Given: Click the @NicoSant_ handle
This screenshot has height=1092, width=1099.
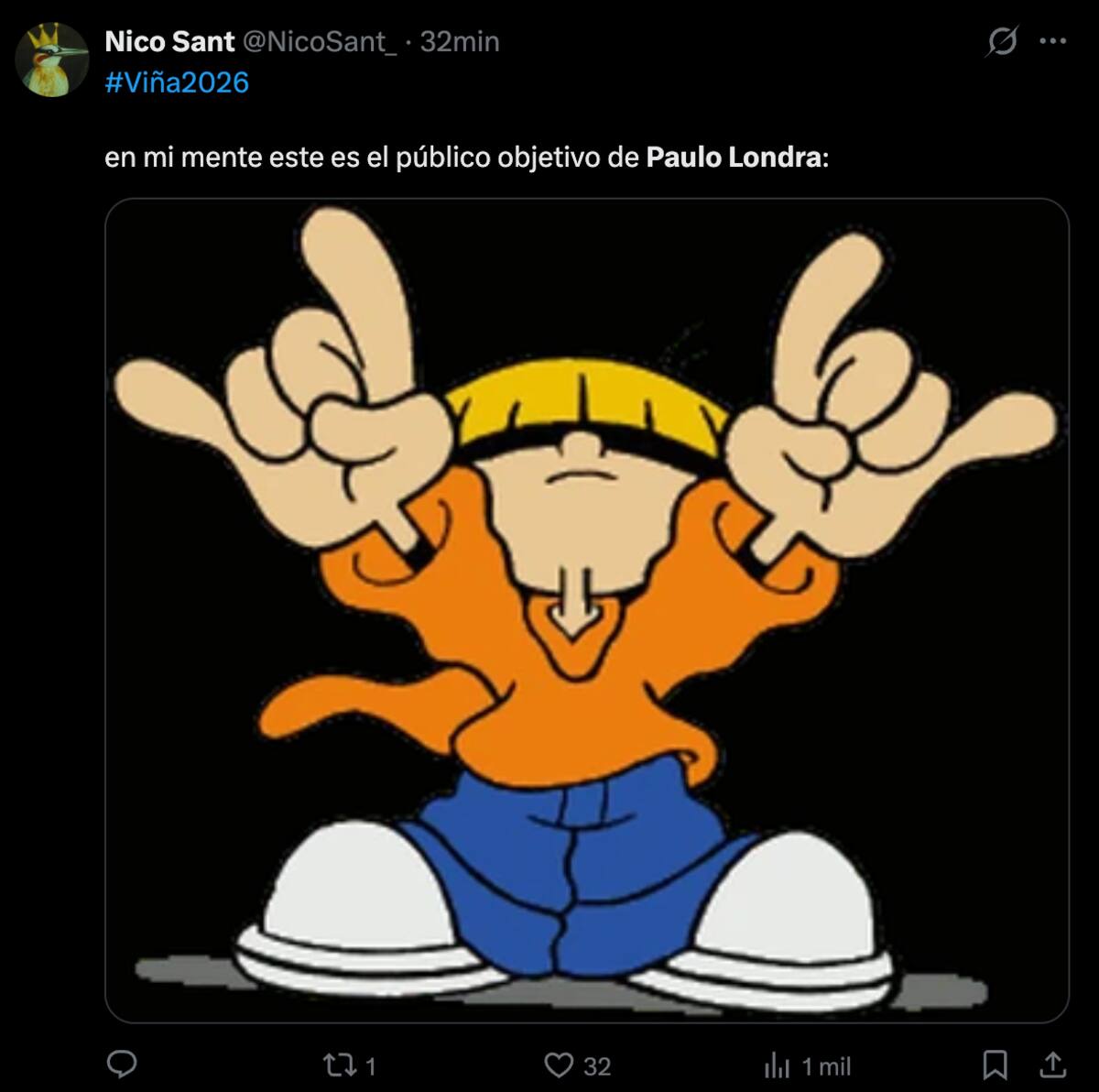Looking at the screenshot, I should (x=320, y=41).
